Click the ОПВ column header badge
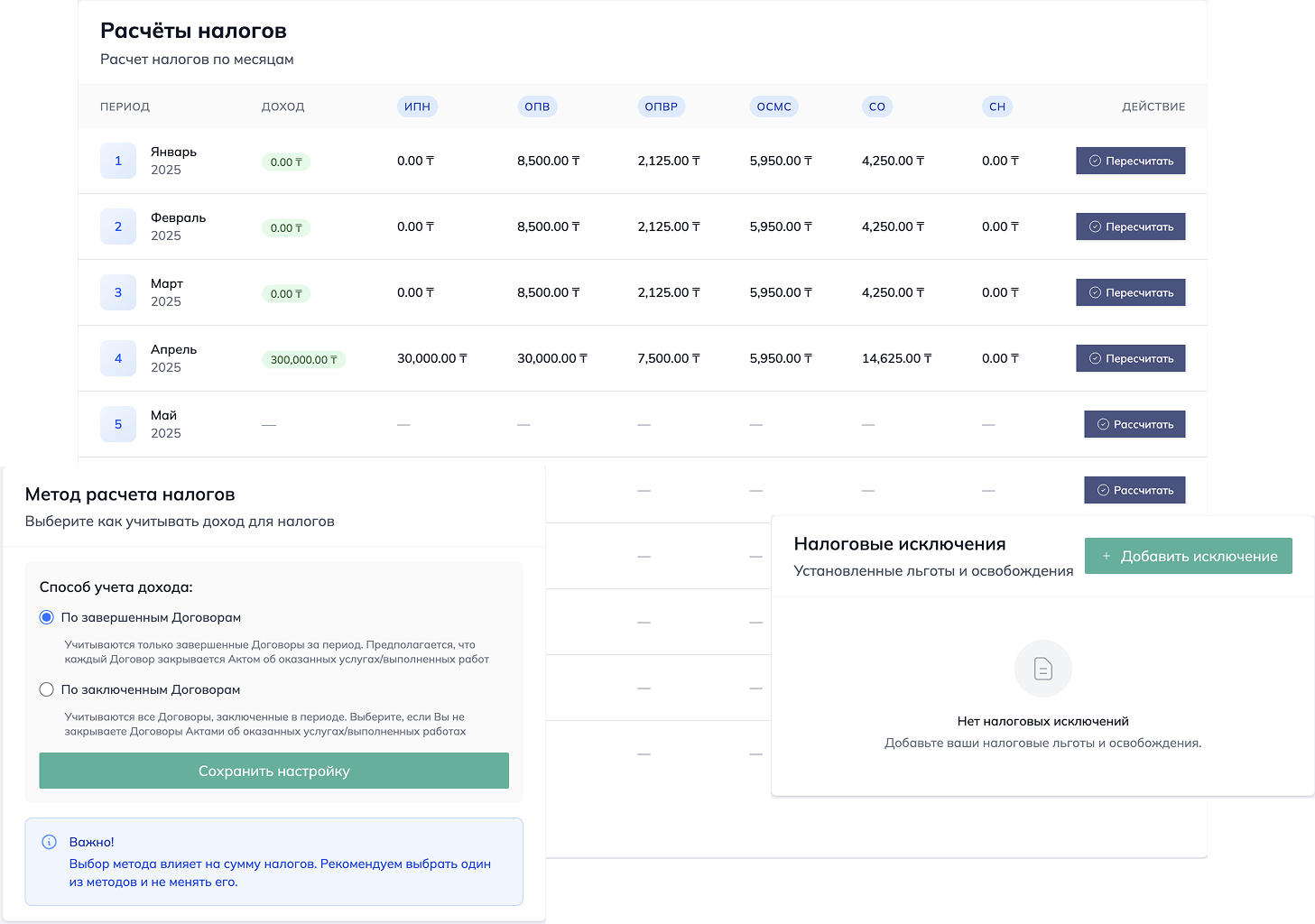The width and height of the screenshot is (1315, 924). pyautogui.click(x=537, y=106)
